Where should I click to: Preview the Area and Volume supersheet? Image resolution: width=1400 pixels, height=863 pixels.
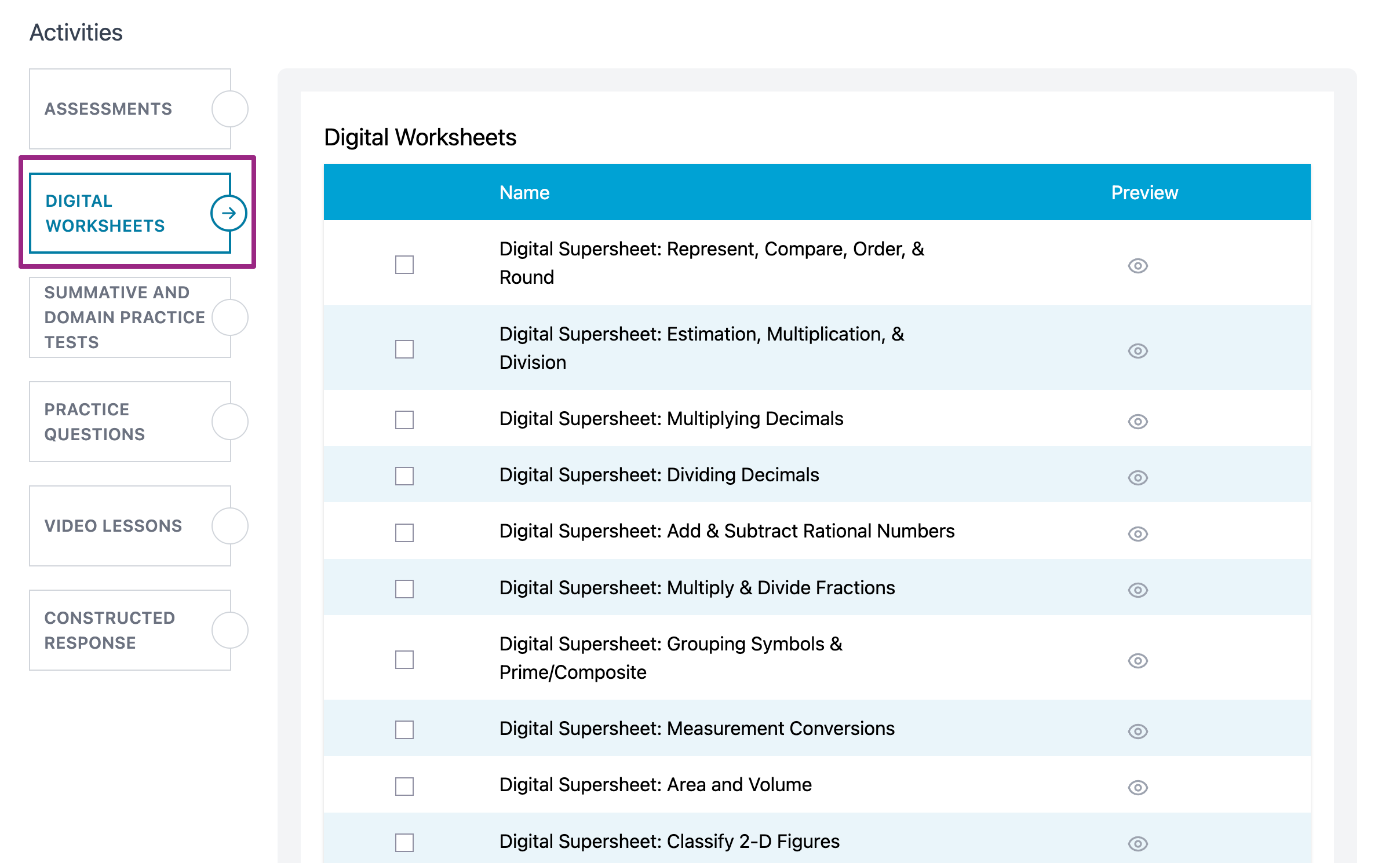click(1137, 788)
